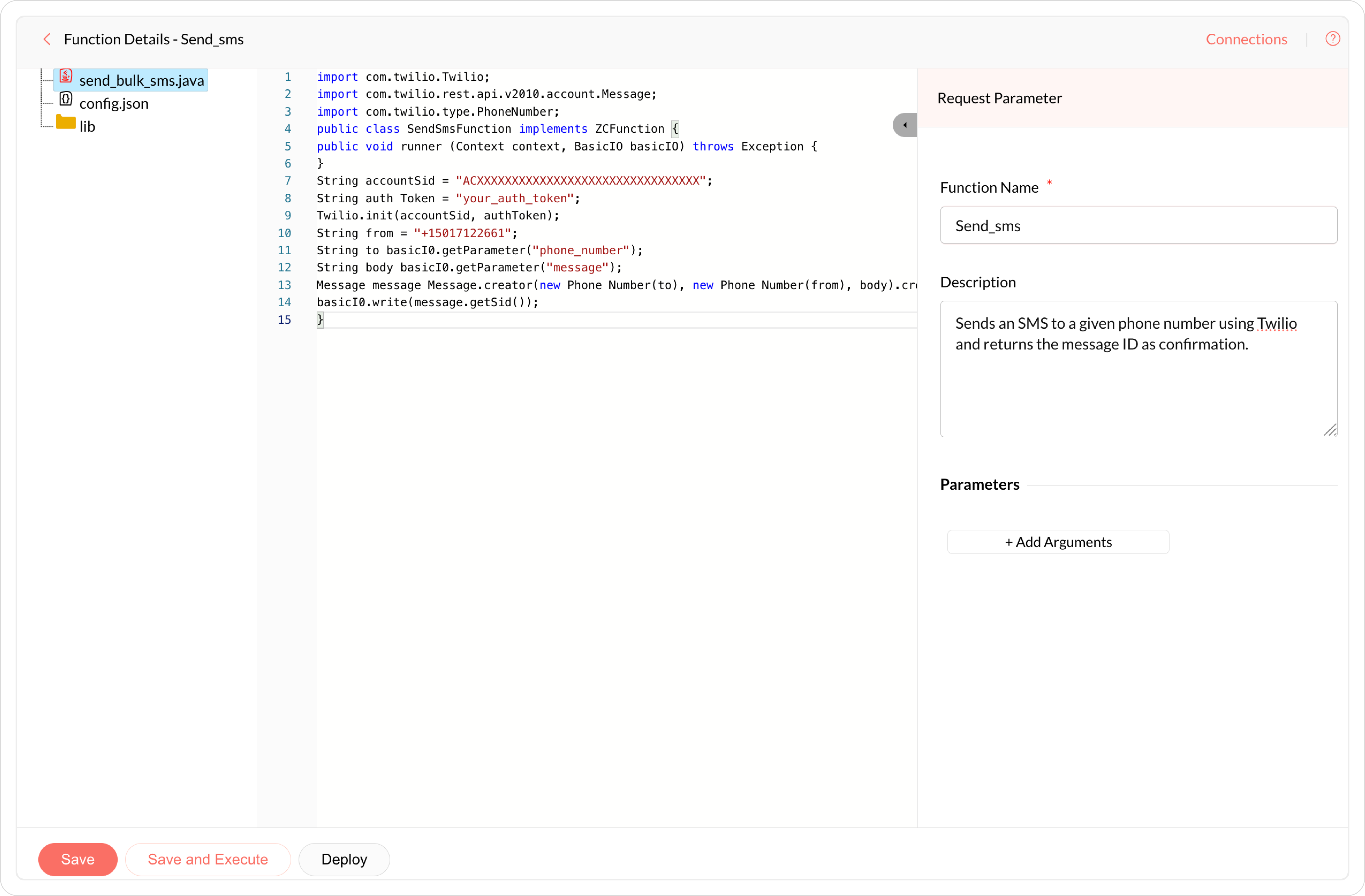Deploy the function
Image resolution: width=1365 pixels, height=896 pixels.
pyautogui.click(x=344, y=859)
